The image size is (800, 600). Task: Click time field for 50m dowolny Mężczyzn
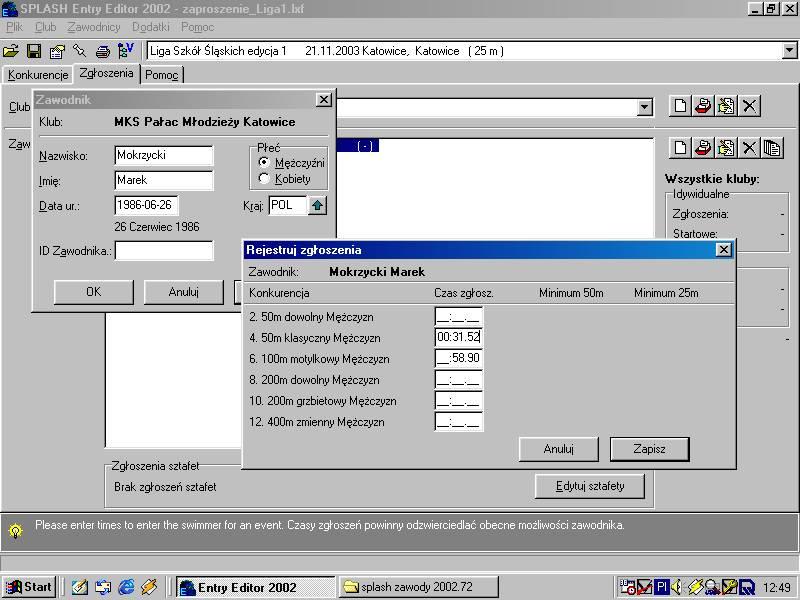(458, 317)
